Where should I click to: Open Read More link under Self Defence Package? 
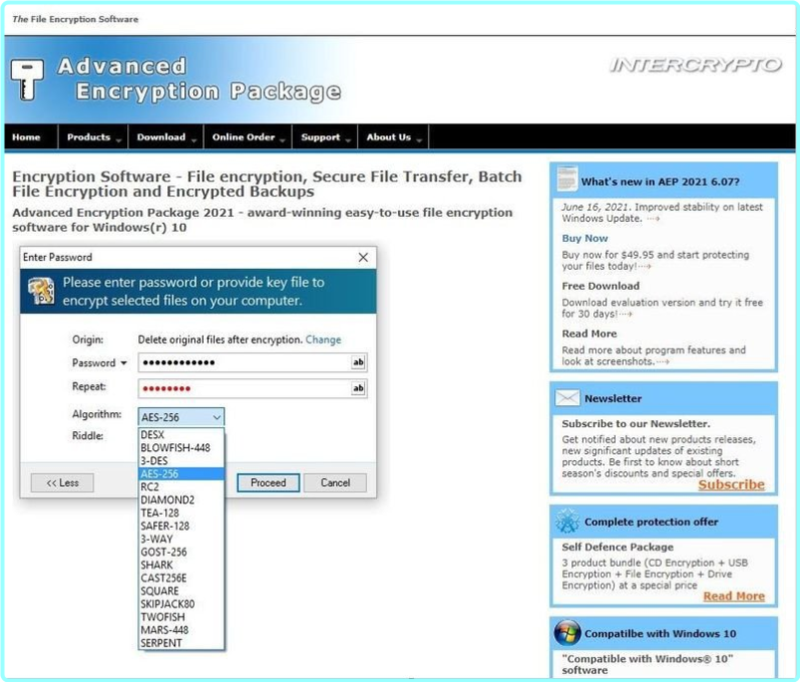click(734, 596)
